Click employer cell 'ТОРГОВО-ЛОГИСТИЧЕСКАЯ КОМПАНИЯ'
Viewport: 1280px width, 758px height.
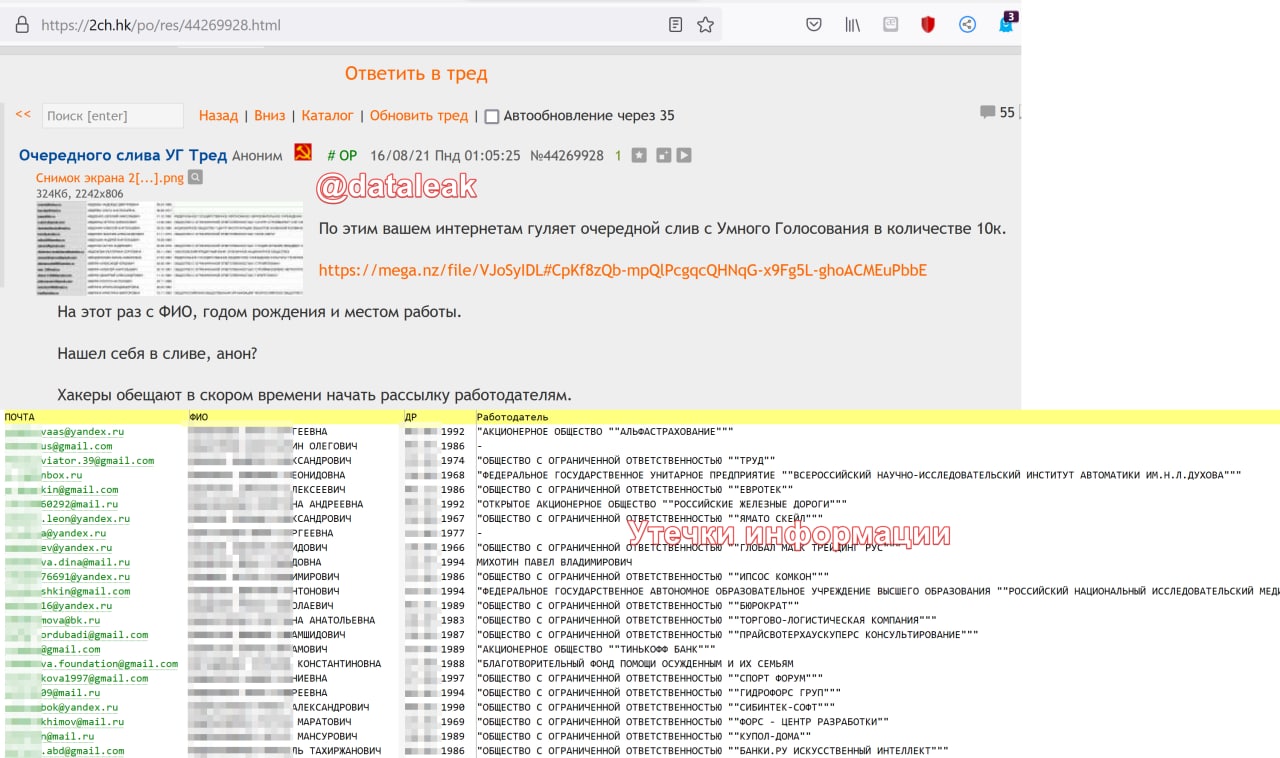point(707,620)
